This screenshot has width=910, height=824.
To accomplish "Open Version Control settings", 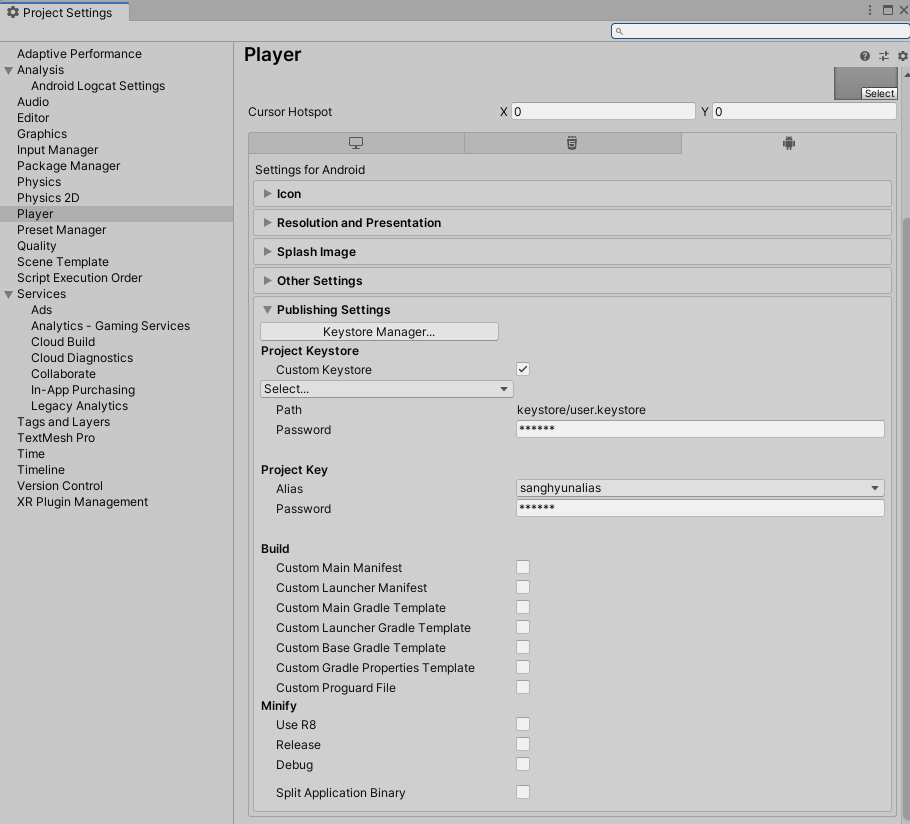I will [60, 486].
